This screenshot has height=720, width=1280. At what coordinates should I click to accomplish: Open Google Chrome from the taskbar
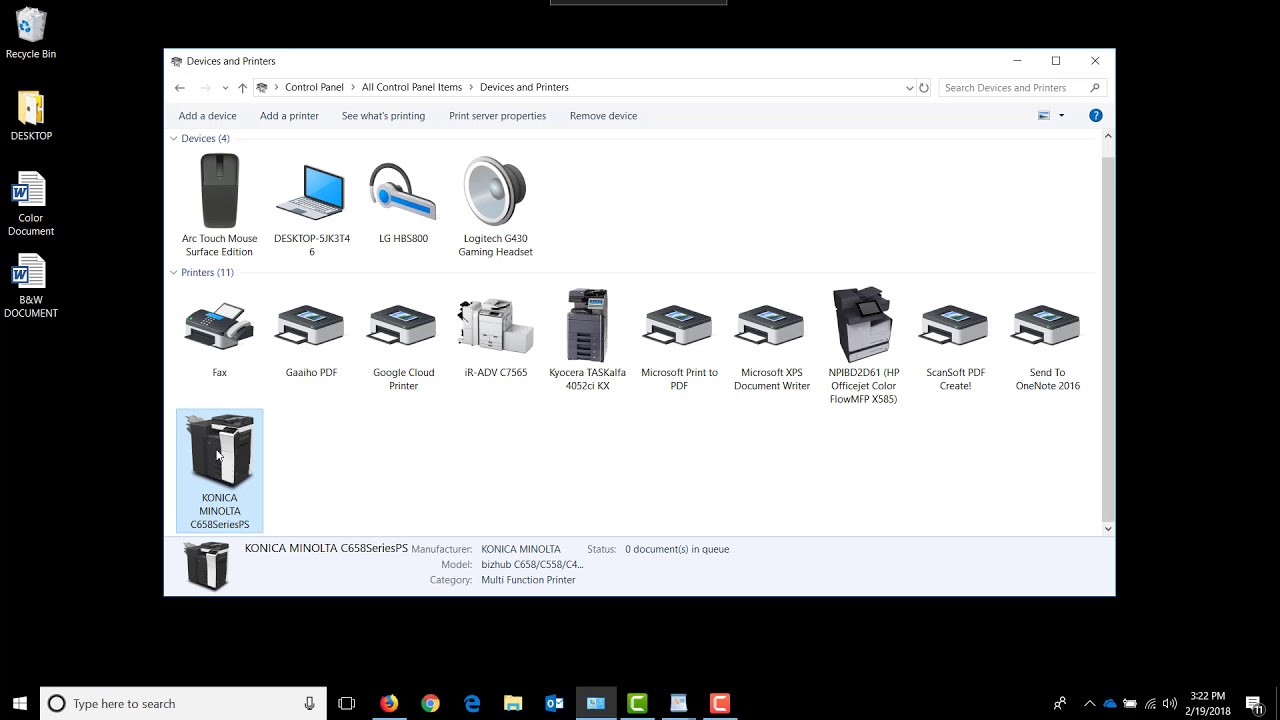[430, 704]
